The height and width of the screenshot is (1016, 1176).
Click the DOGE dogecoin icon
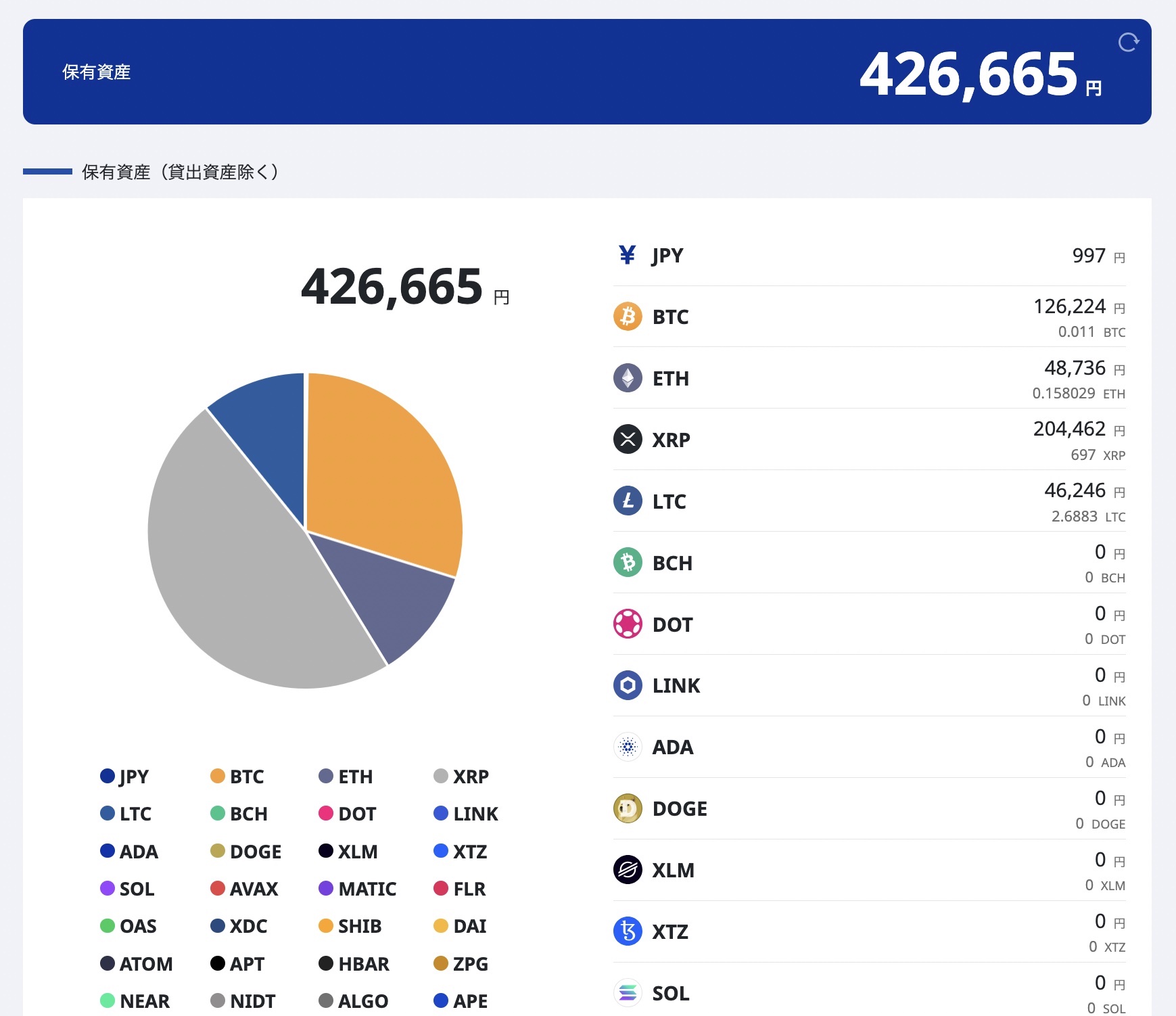pyautogui.click(x=628, y=808)
